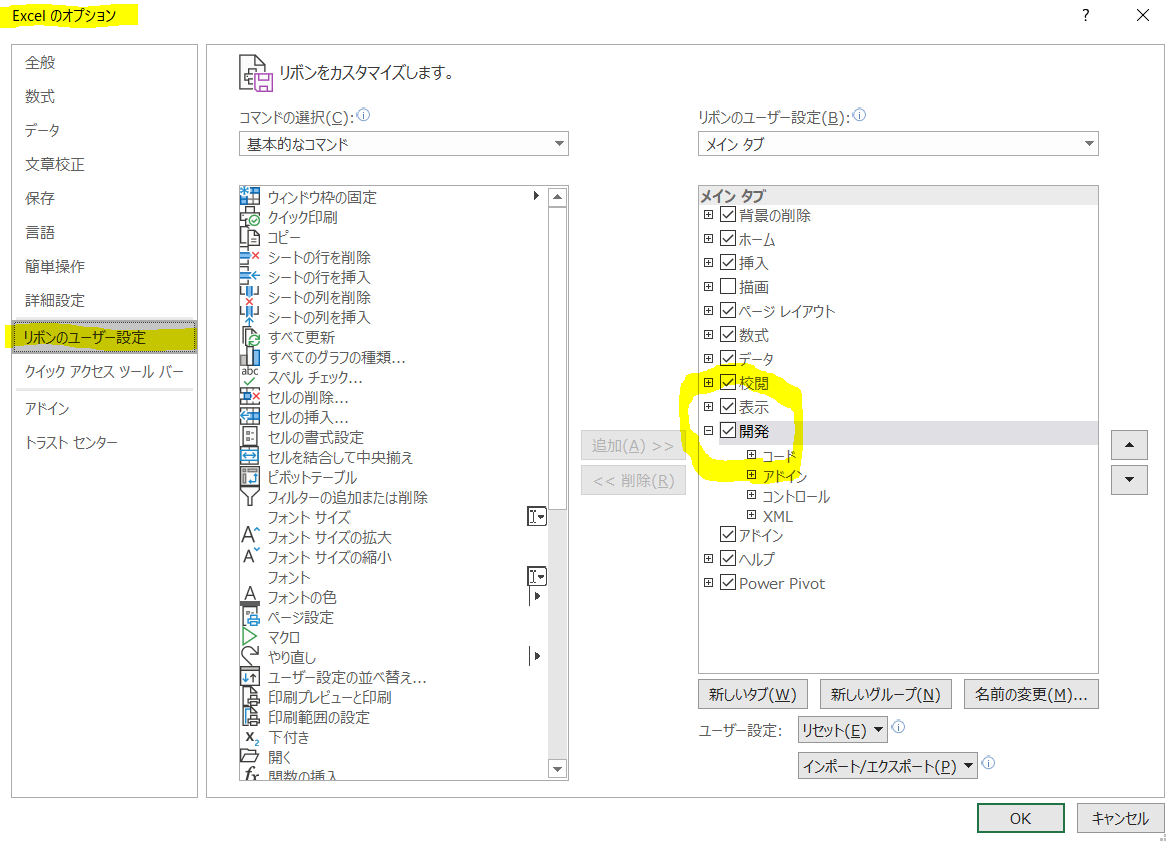The width and height of the screenshot is (1166, 843).
Task: Click the シートの行を削除 icon
Action: point(250,256)
